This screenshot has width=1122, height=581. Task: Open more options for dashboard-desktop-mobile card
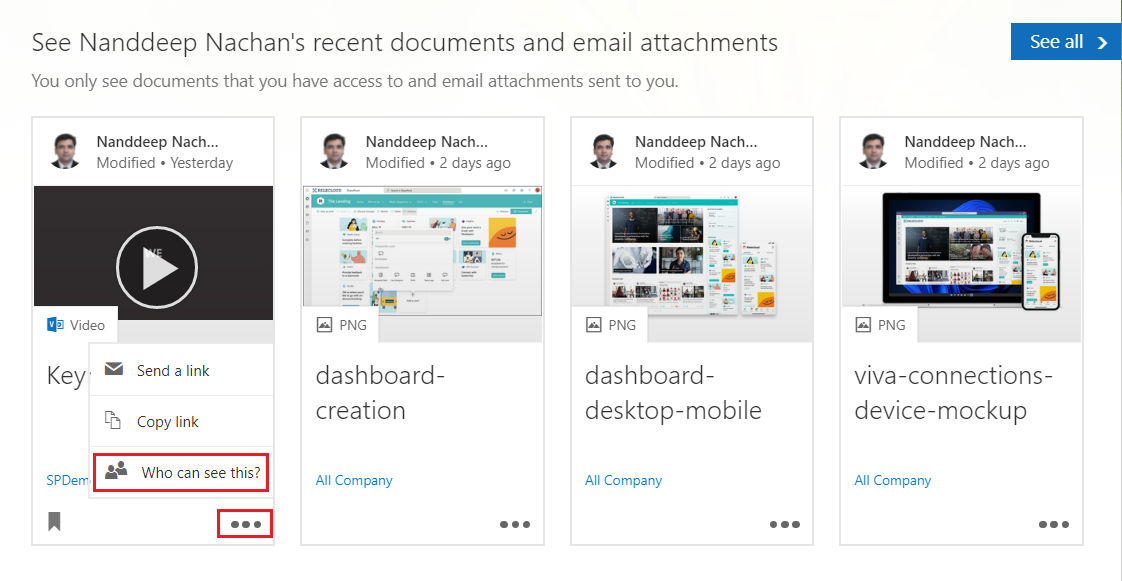784,523
